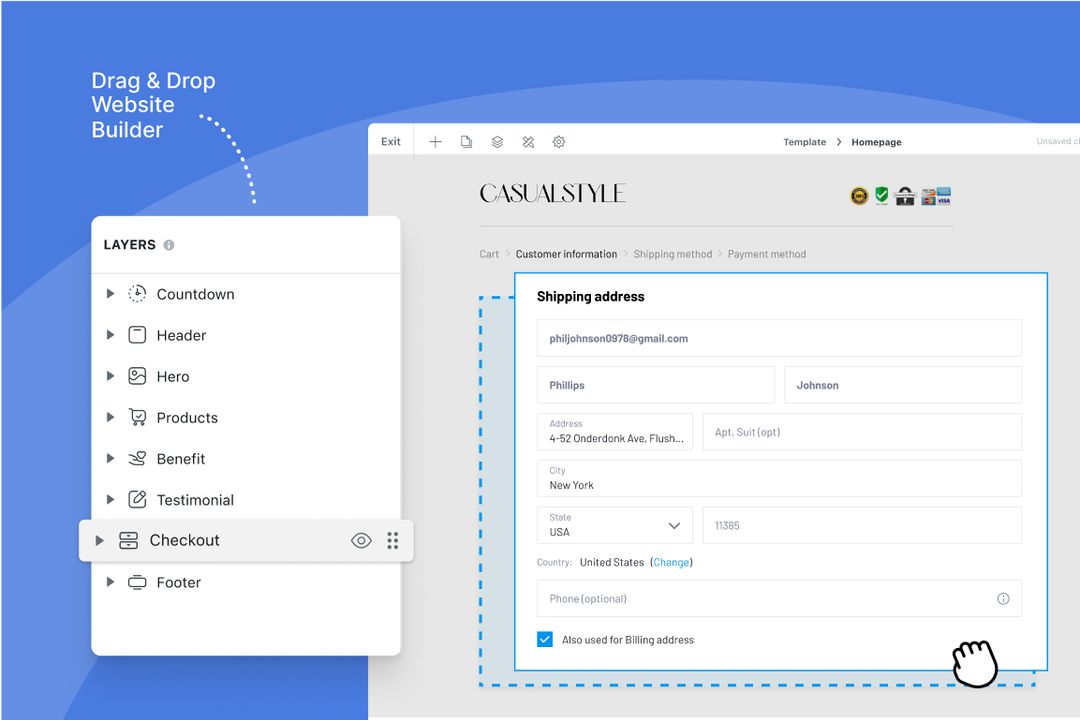Toggle visibility of the Checkout layer
The height and width of the screenshot is (720, 1080).
tap(361, 540)
